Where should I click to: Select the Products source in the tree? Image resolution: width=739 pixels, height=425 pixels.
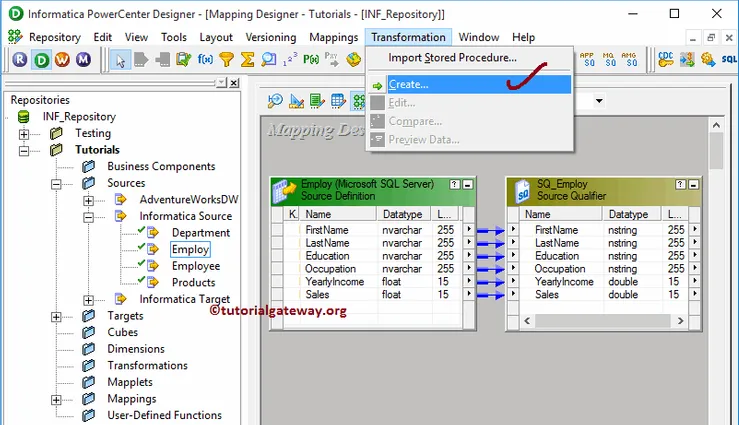(193, 282)
